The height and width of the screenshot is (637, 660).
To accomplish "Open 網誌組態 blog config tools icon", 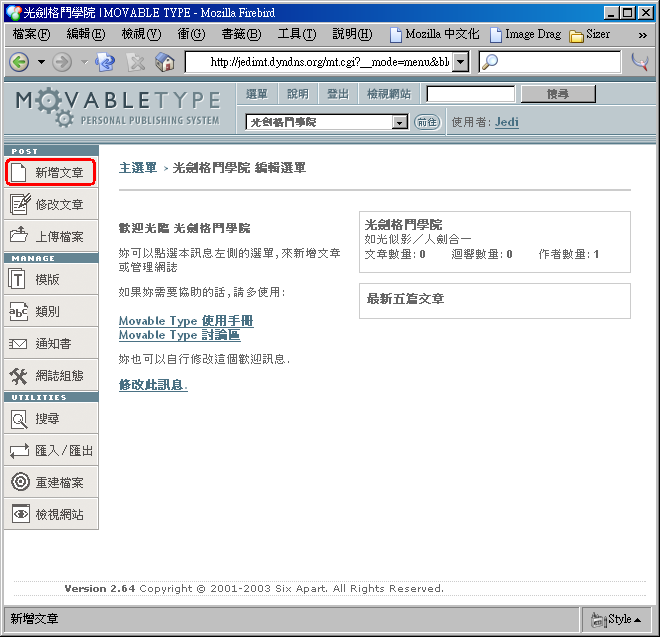I will coord(19,376).
